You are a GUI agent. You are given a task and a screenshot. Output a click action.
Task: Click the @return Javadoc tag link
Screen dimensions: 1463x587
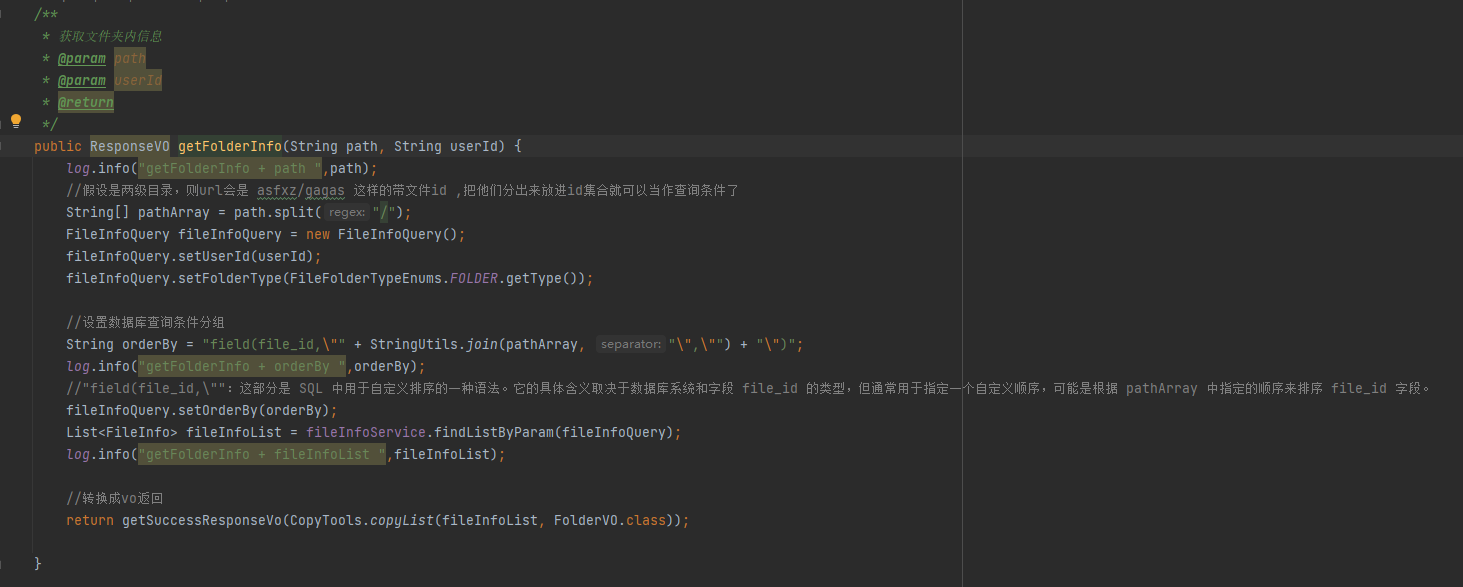click(85, 102)
